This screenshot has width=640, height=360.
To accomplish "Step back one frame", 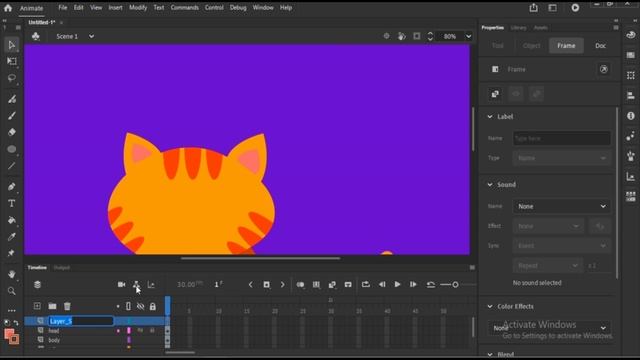I will coord(382,284).
